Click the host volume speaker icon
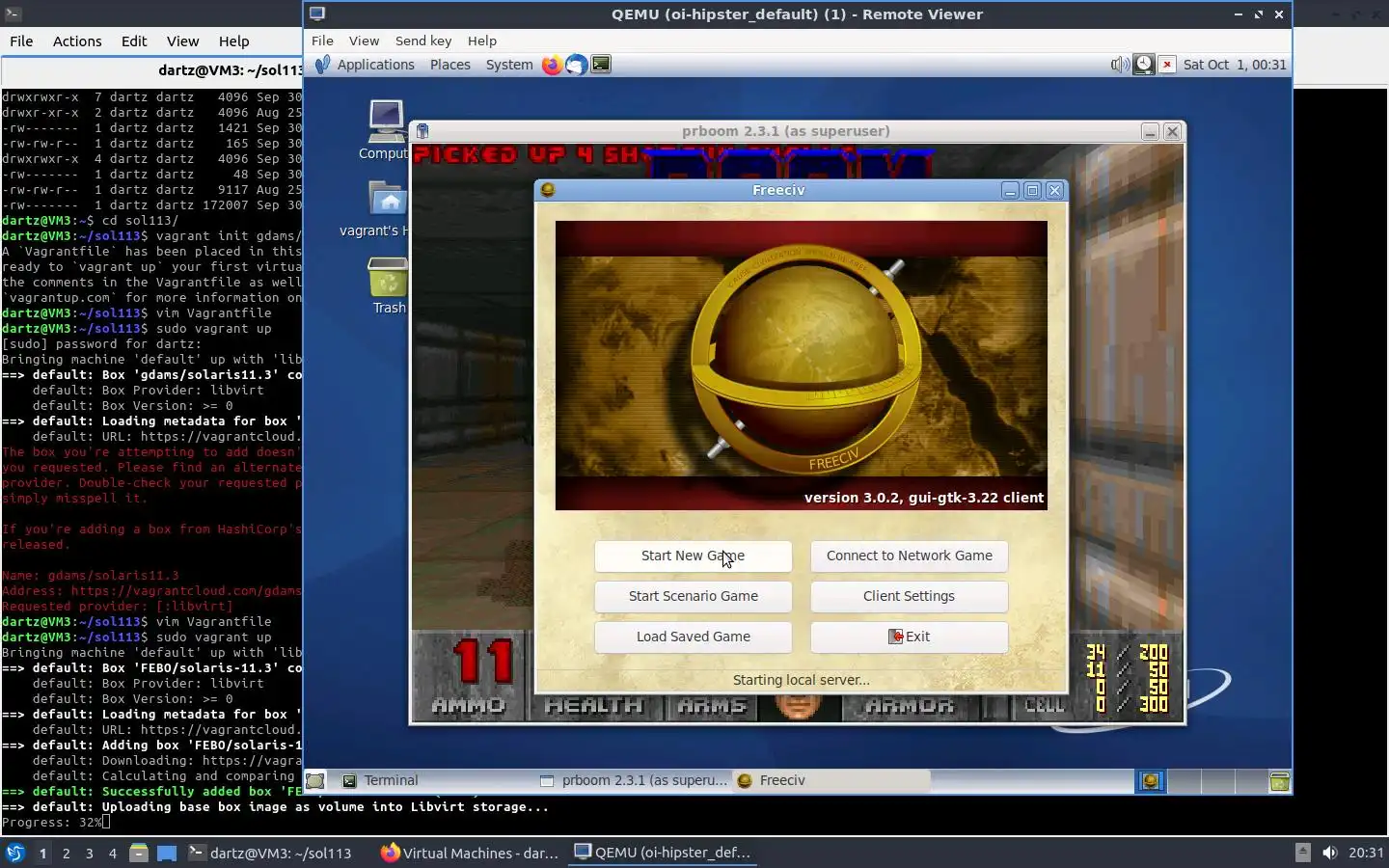 [x=1329, y=853]
